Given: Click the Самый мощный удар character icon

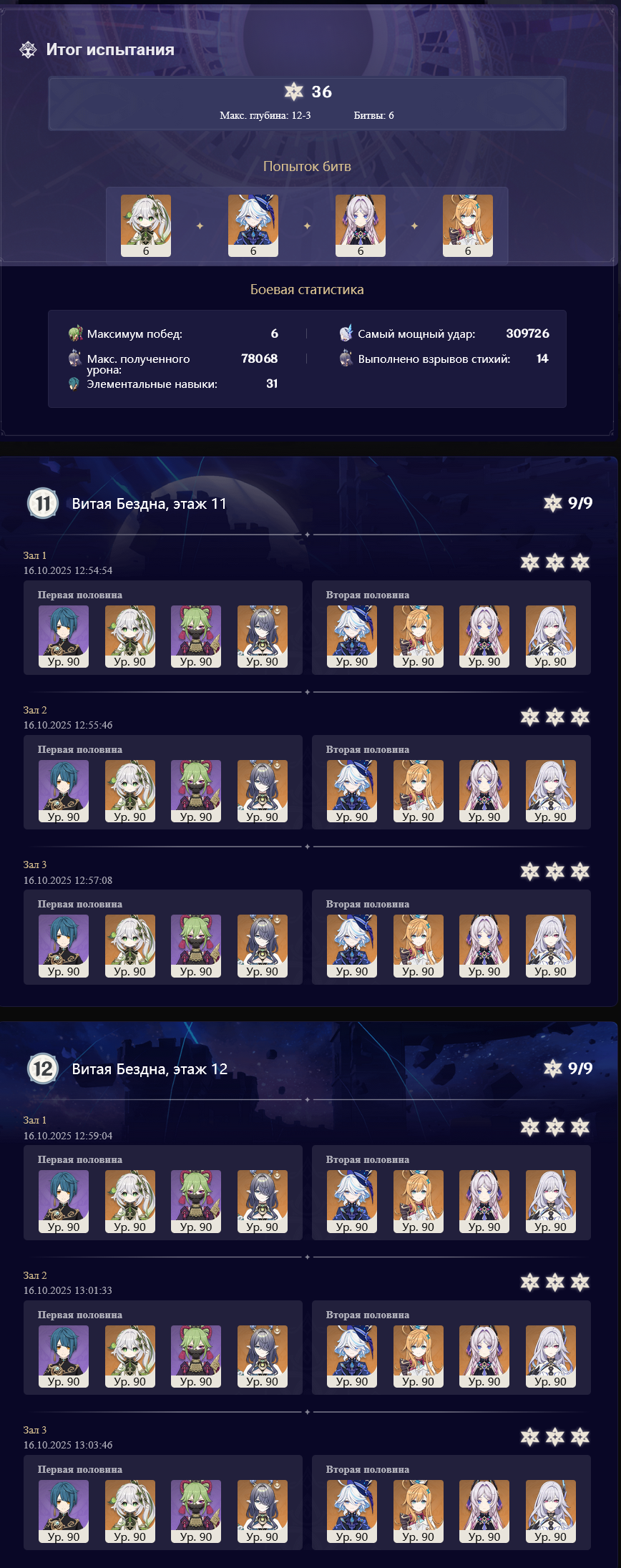Looking at the screenshot, I should tap(346, 333).
